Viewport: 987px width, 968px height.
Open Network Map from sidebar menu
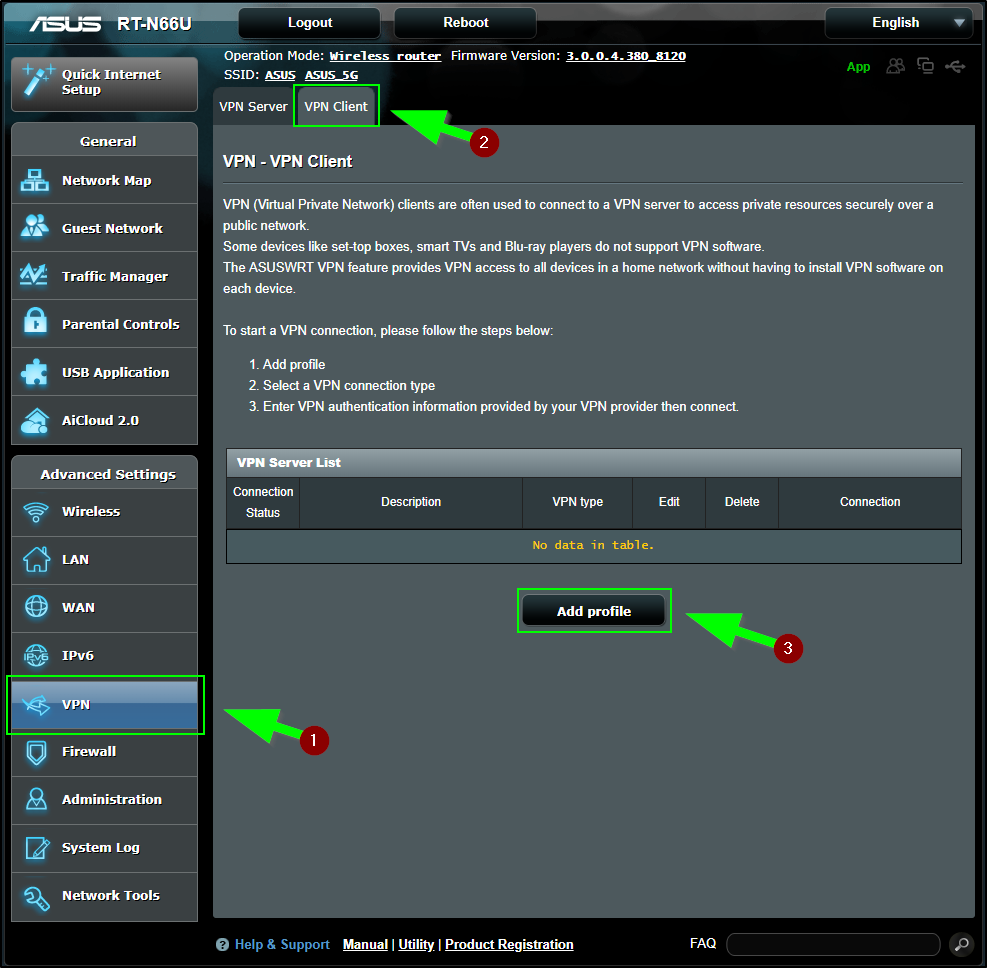[x=104, y=181]
